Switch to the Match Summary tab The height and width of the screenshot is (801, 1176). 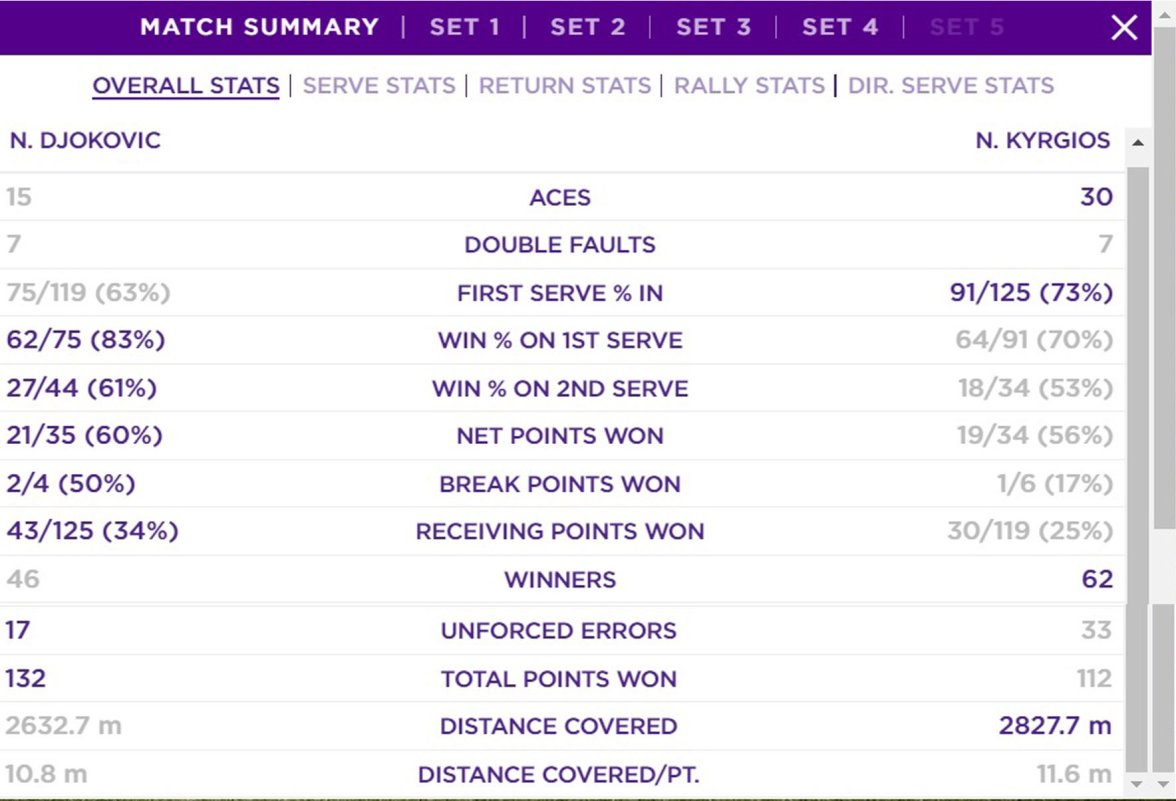(259, 27)
